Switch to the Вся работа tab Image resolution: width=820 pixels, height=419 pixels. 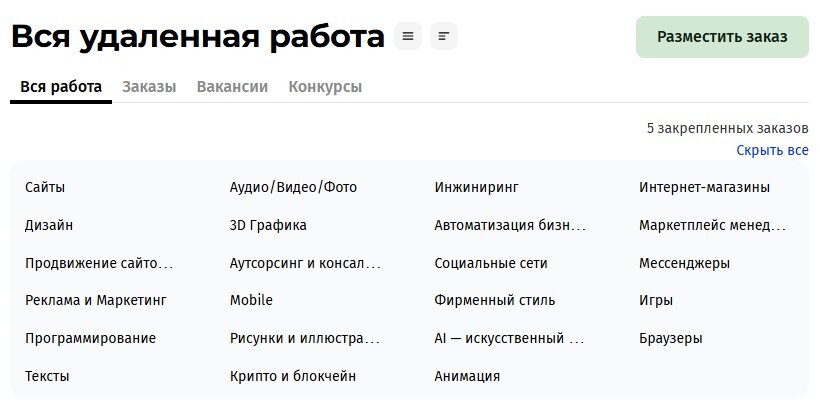pyautogui.click(x=61, y=87)
